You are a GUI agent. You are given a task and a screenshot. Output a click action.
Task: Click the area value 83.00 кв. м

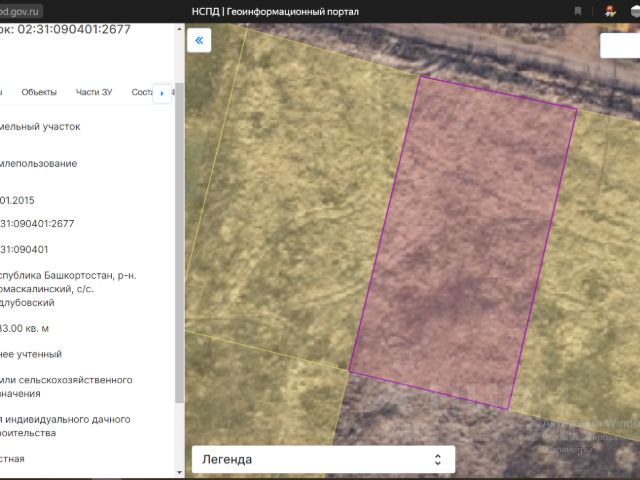[24, 329]
